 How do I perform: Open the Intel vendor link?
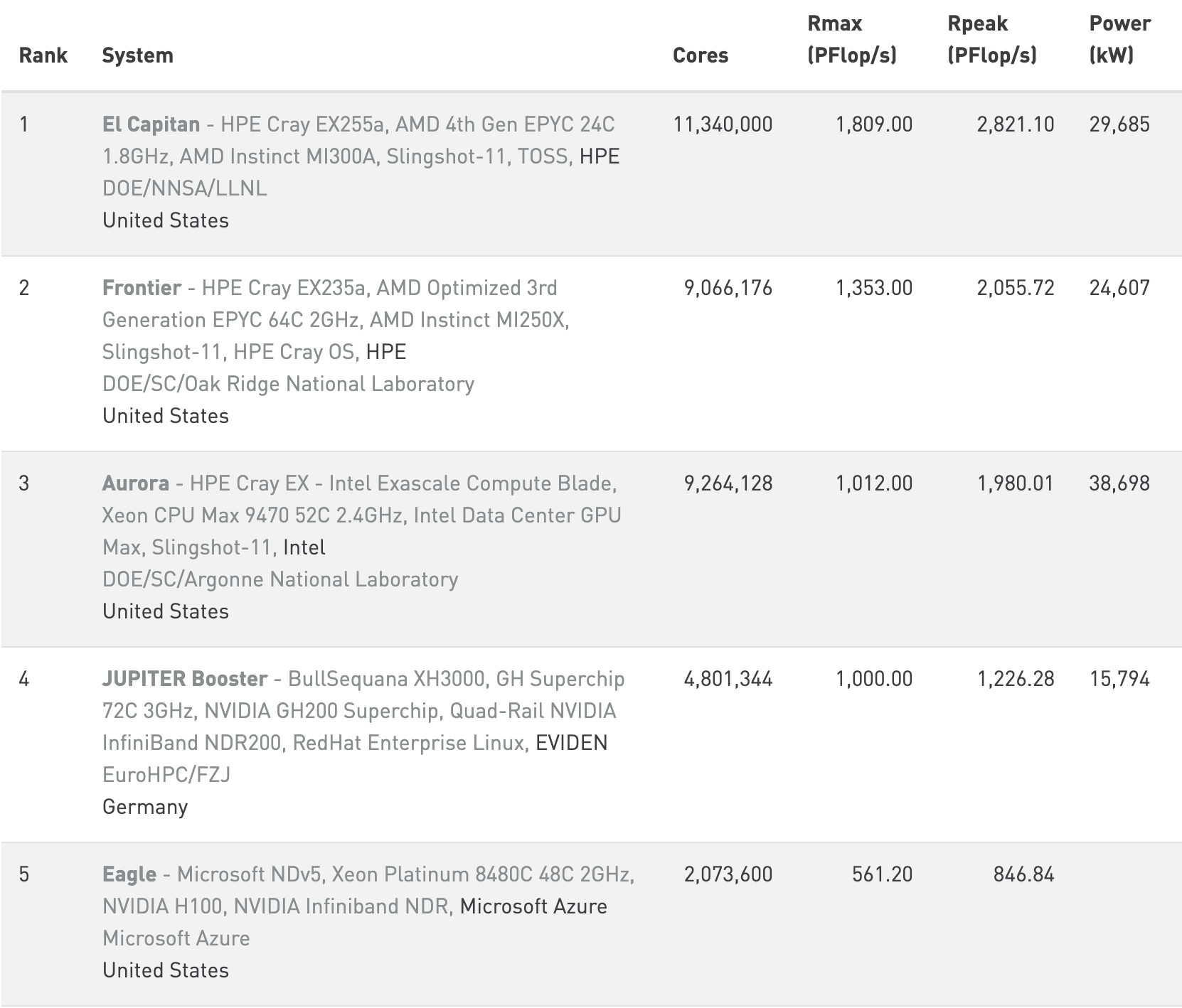point(304,547)
